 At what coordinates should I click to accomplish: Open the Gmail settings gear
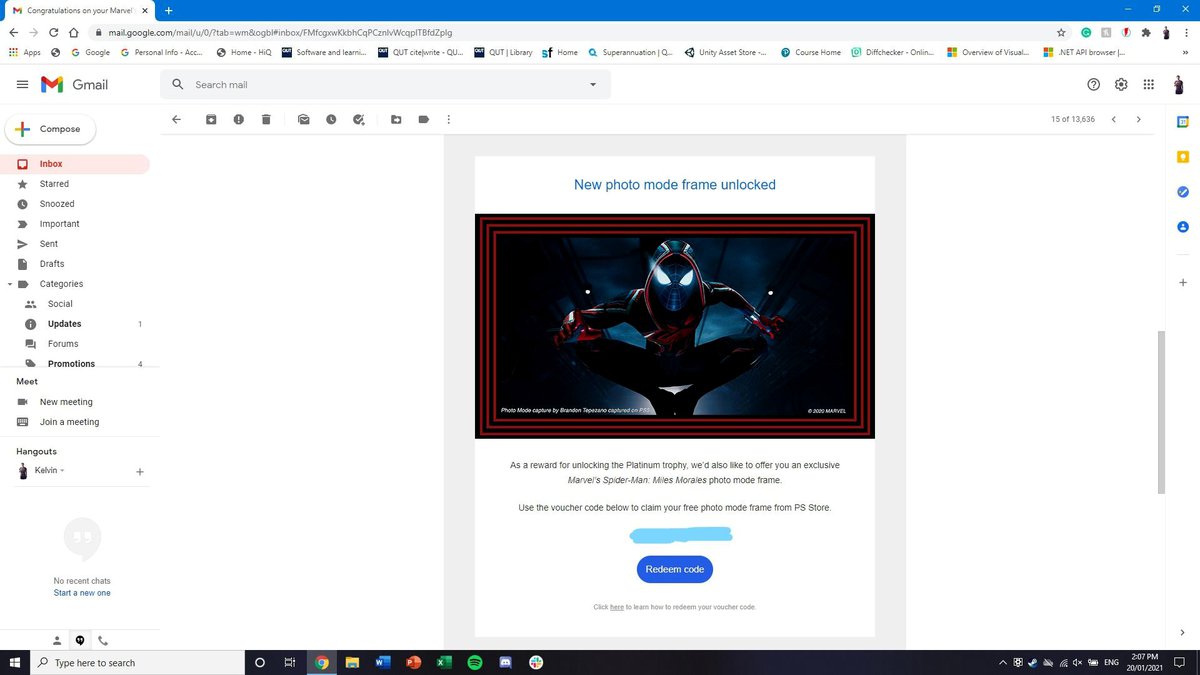pyautogui.click(x=1121, y=85)
